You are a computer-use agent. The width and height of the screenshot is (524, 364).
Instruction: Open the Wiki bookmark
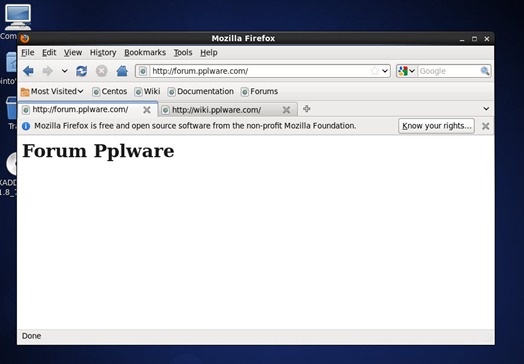[147, 91]
